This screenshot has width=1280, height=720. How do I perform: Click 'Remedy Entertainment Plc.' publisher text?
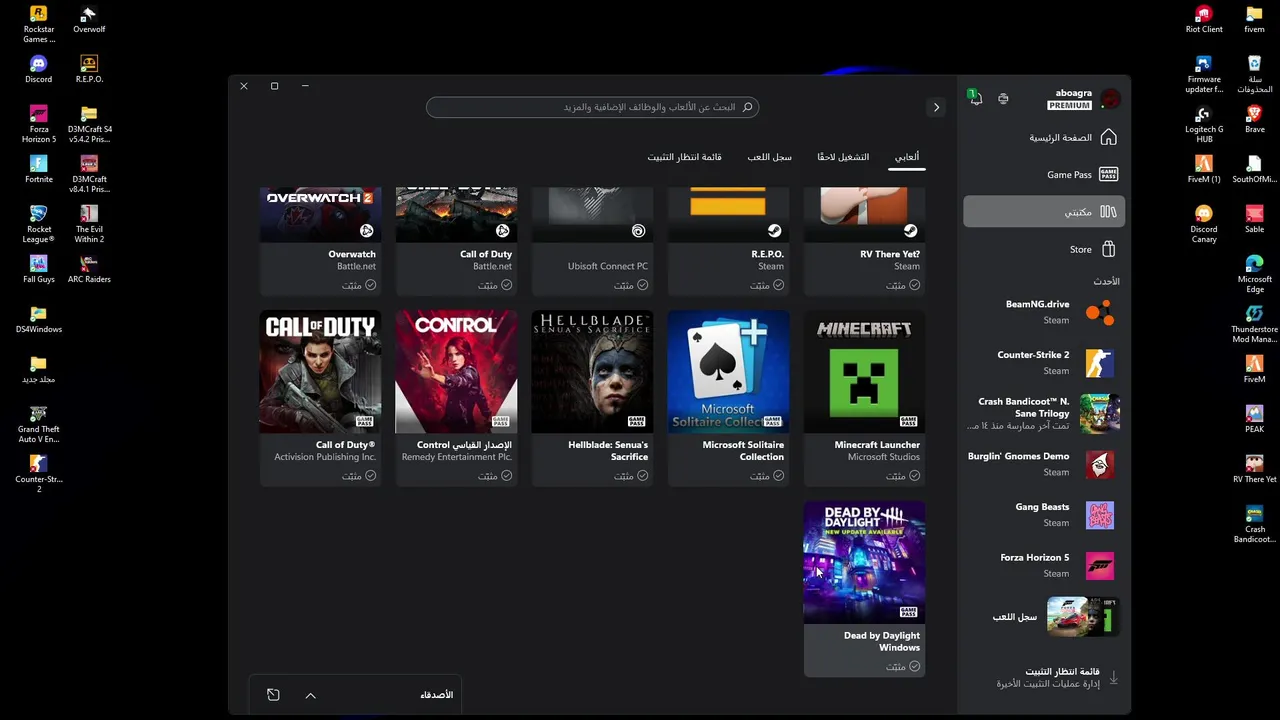[456, 457]
